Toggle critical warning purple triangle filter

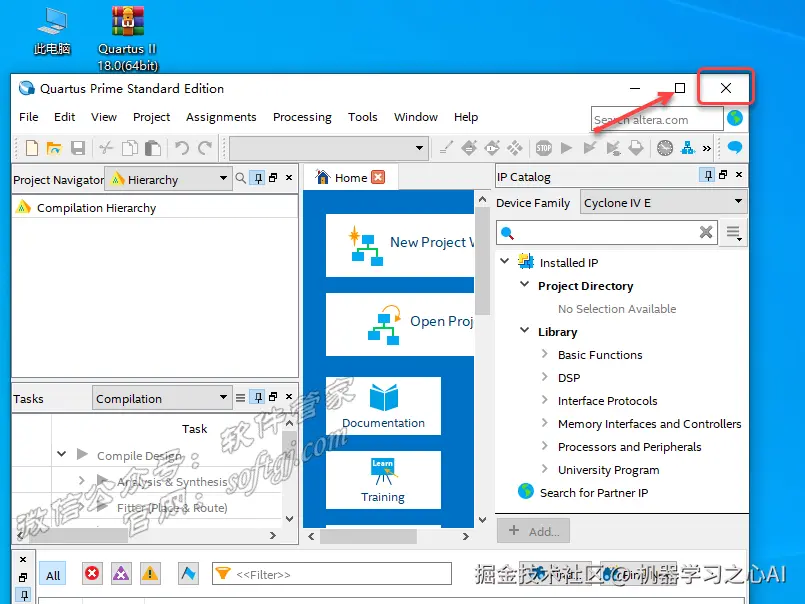click(121, 573)
